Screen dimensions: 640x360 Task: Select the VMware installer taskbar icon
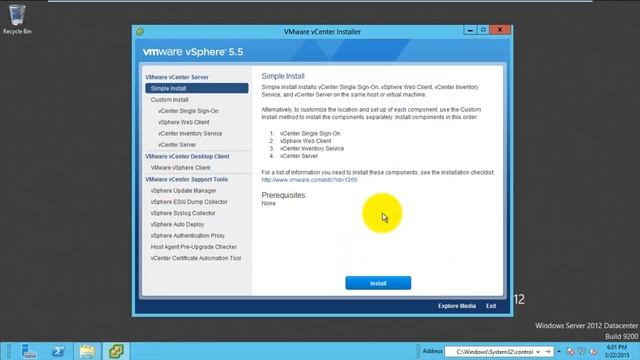point(116,351)
